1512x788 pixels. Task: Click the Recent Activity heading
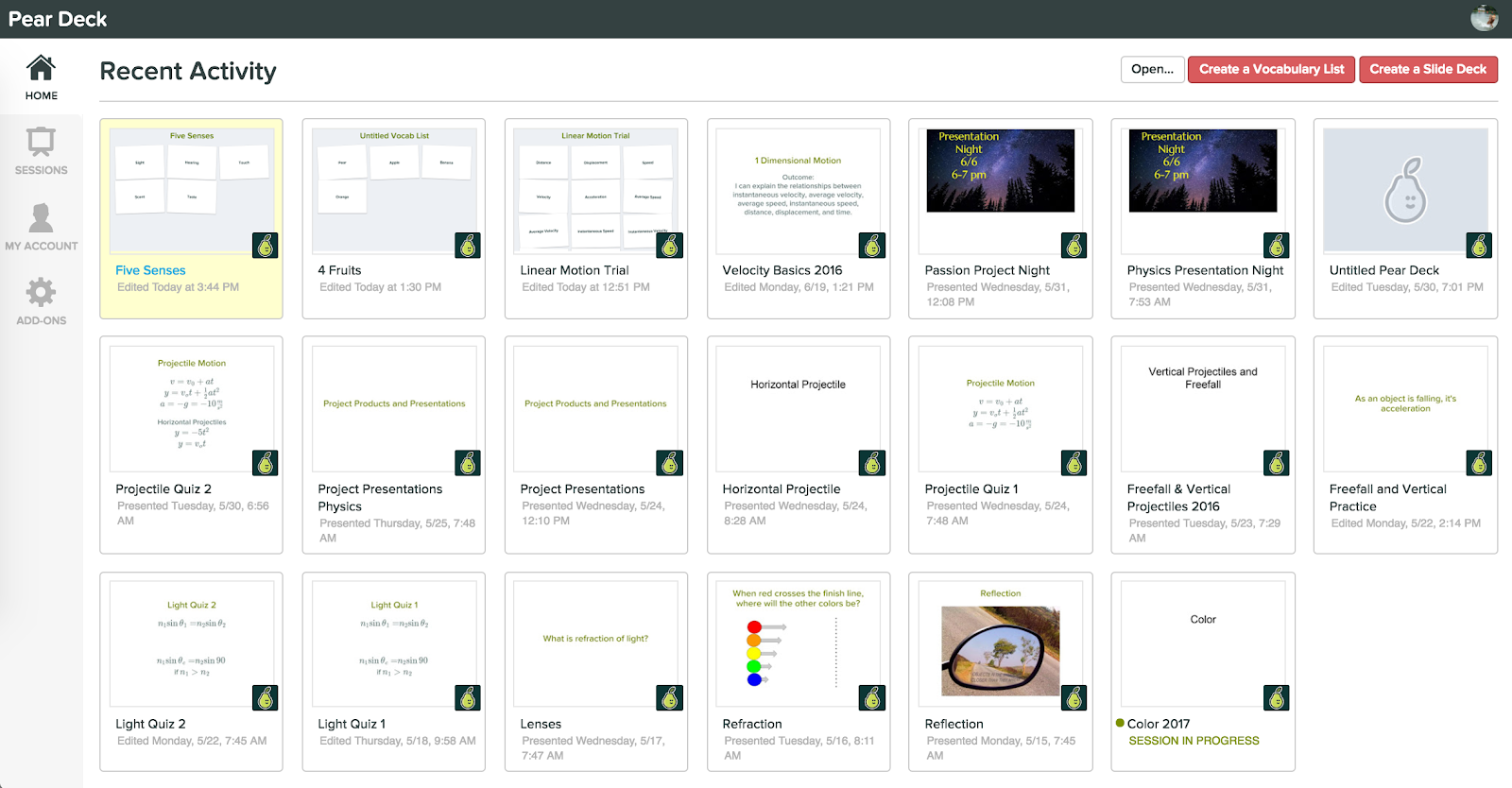point(188,71)
